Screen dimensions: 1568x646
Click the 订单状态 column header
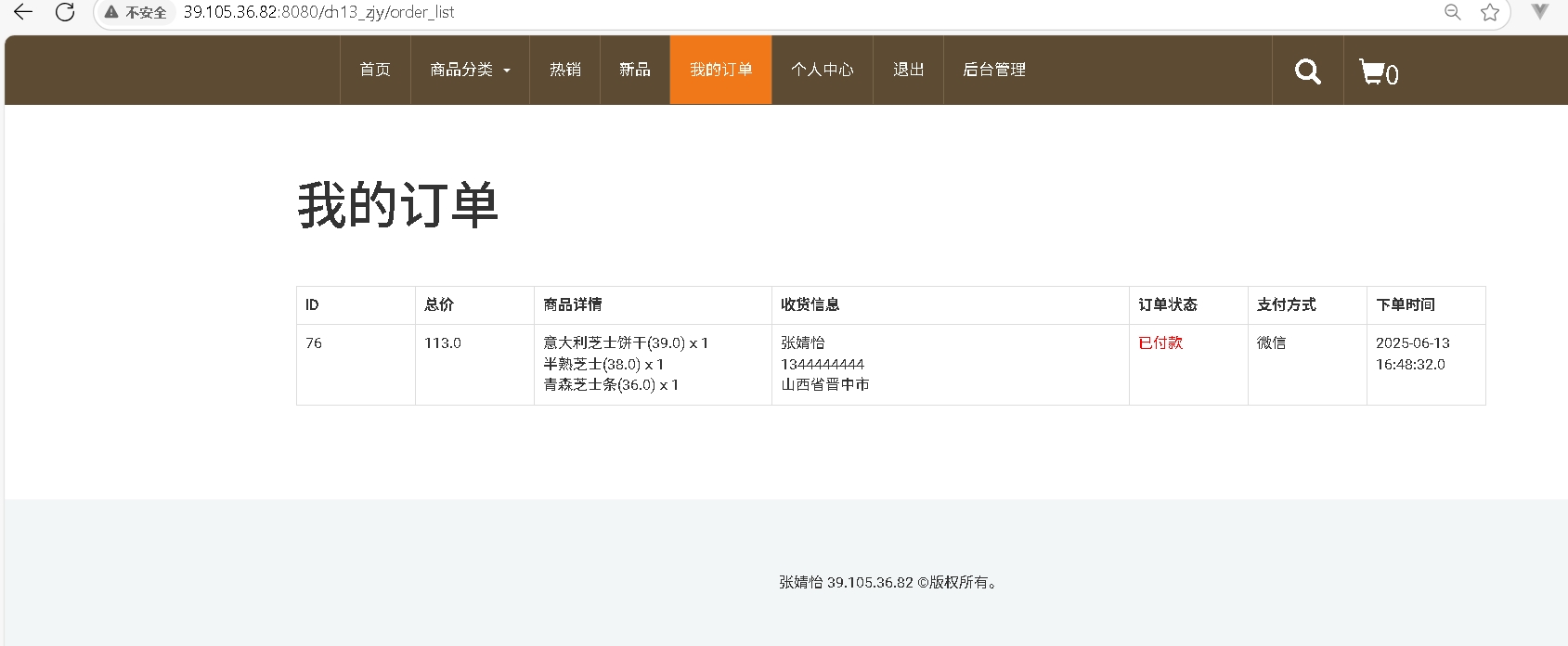tap(1168, 305)
